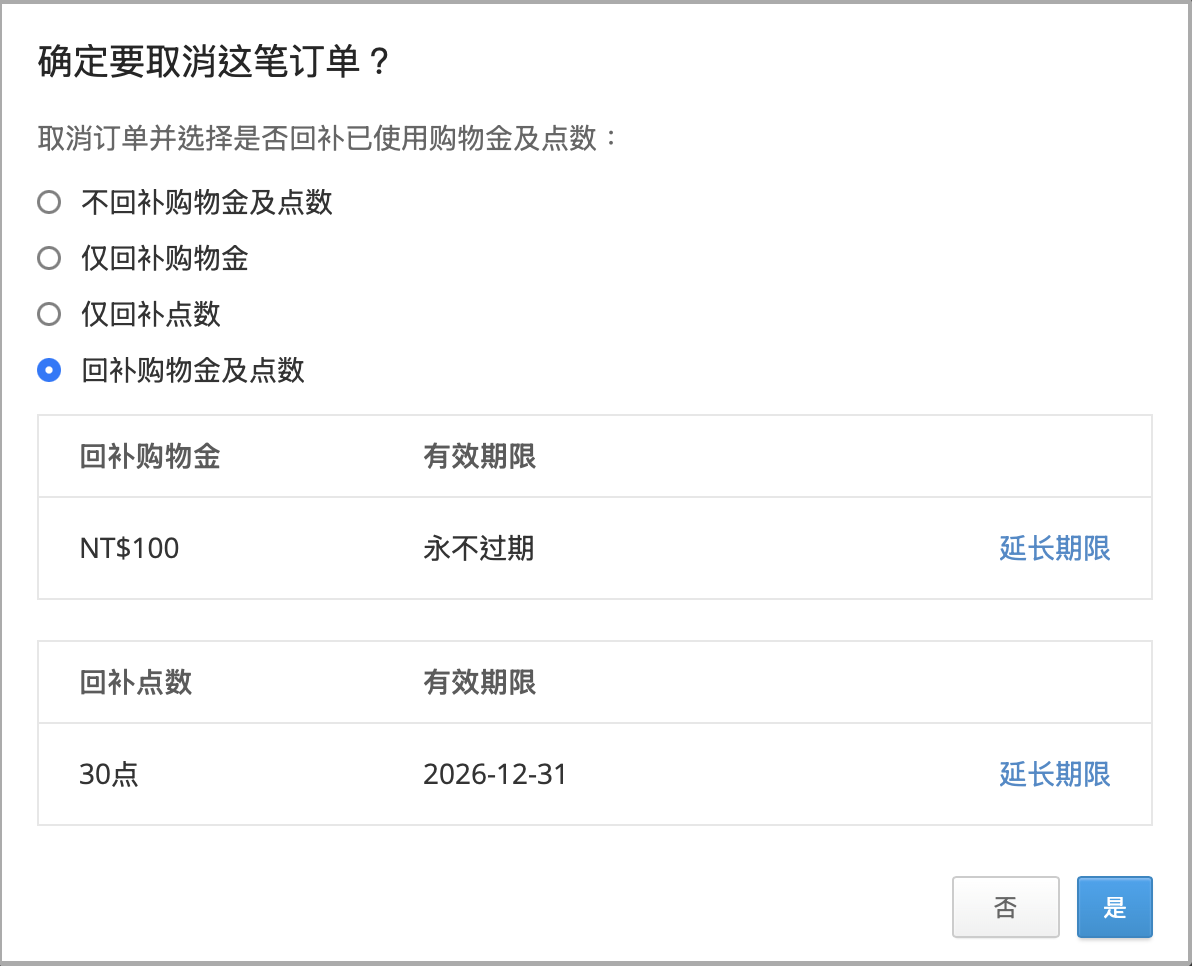Choose the 仅回补购物金 radio button

(x=49, y=258)
